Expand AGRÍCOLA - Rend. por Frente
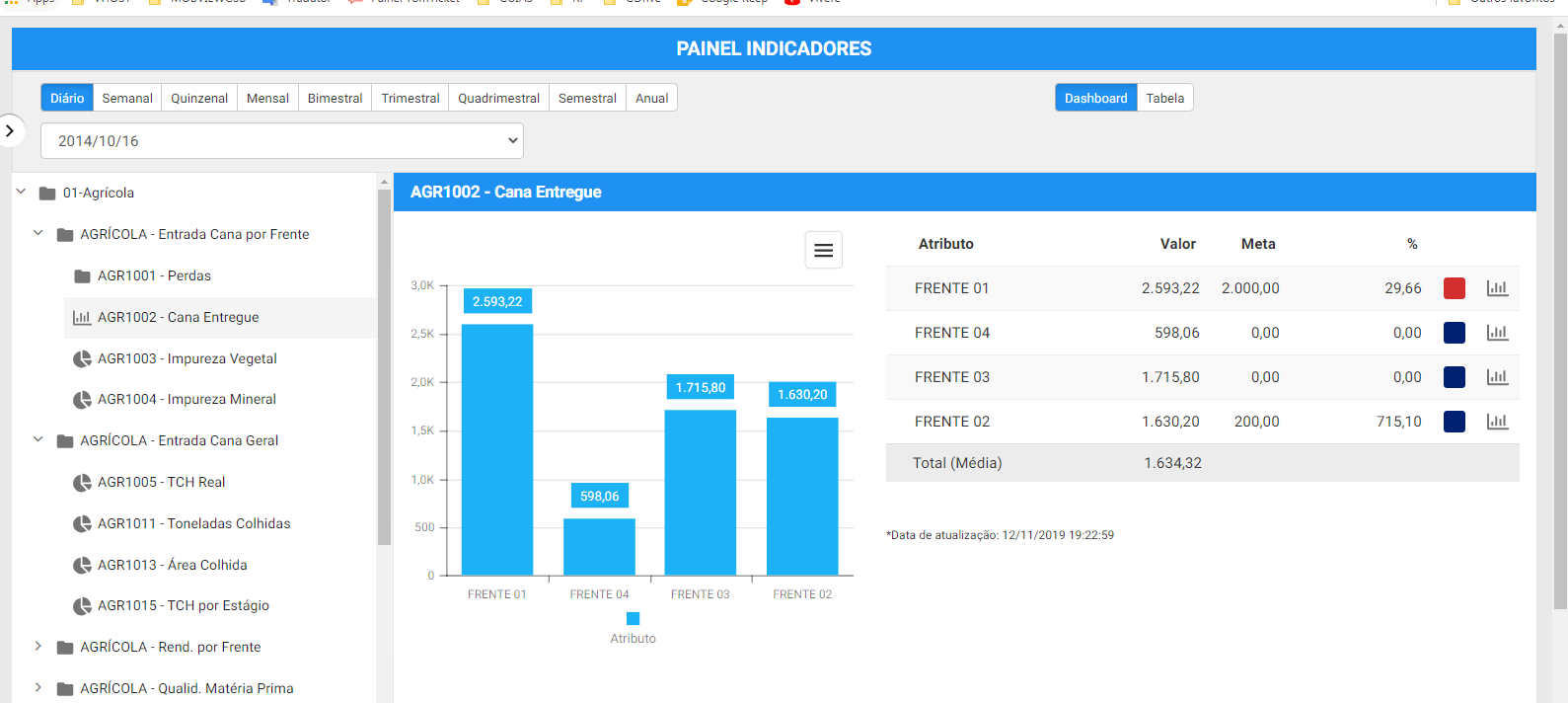 click(38, 646)
